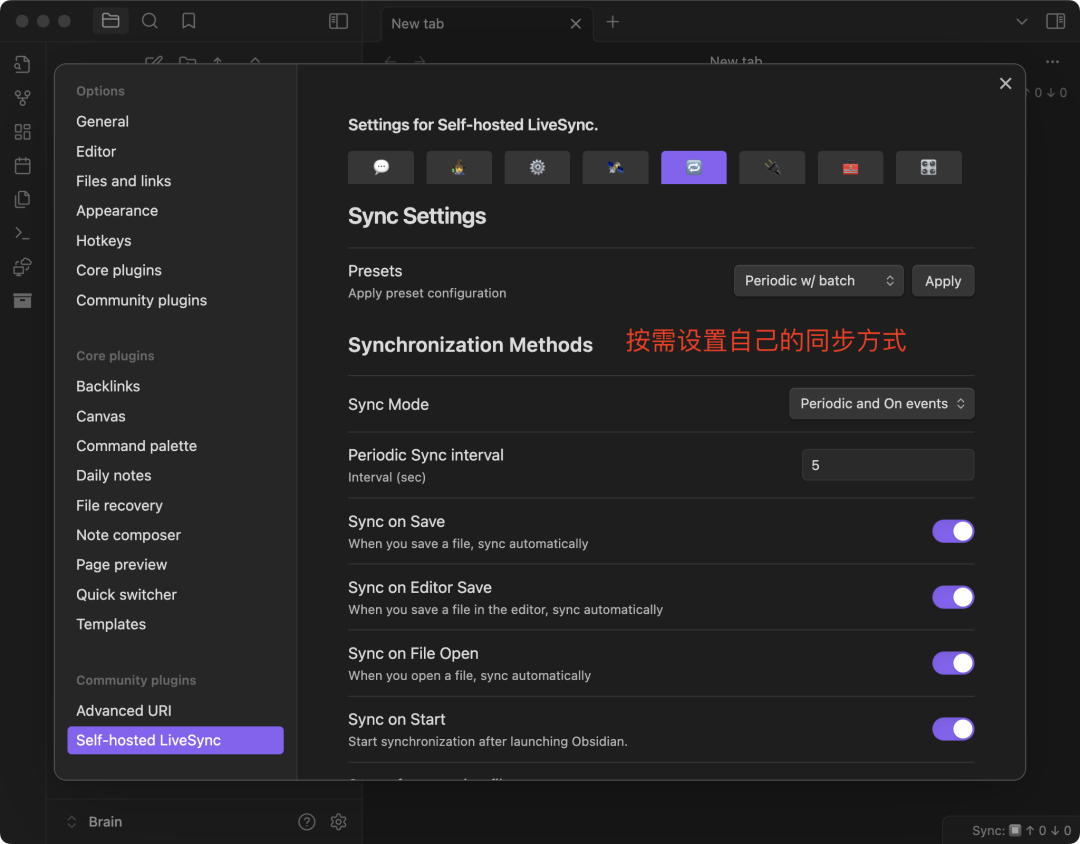Open the satellite remote configuration tab
Image resolution: width=1080 pixels, height=844 pixels.
615,167
